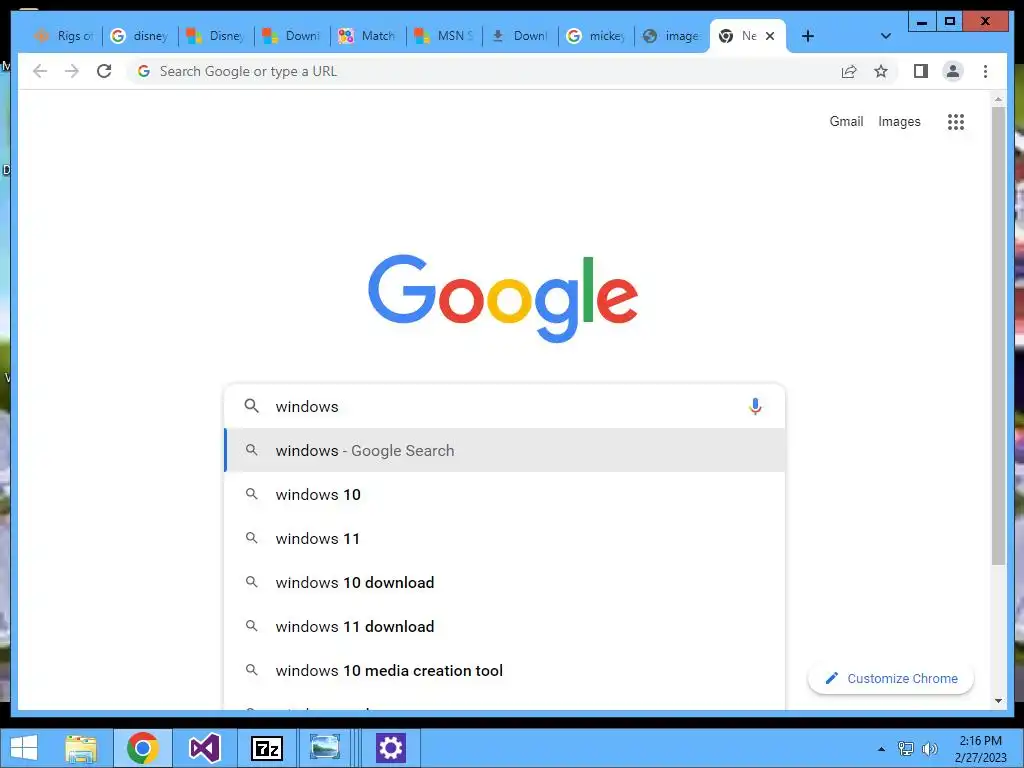Screen dimensions: 1024x768
Task: Show hidden system tray icons
Action: [881, 749]
